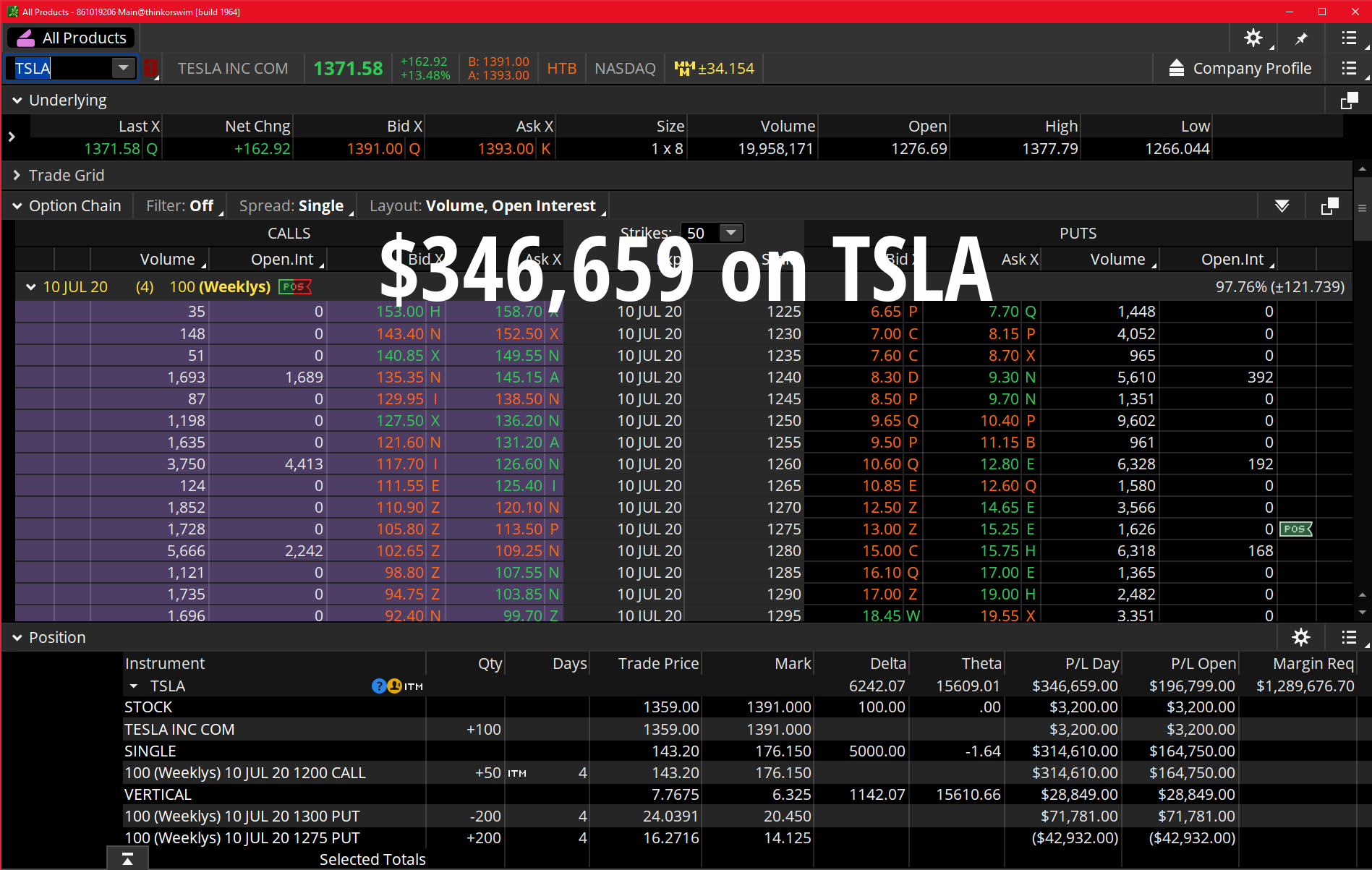Click POS badge on the 1275 put row
Image resolution: width=1372 pixels, height=870 pixels.
1295,529
